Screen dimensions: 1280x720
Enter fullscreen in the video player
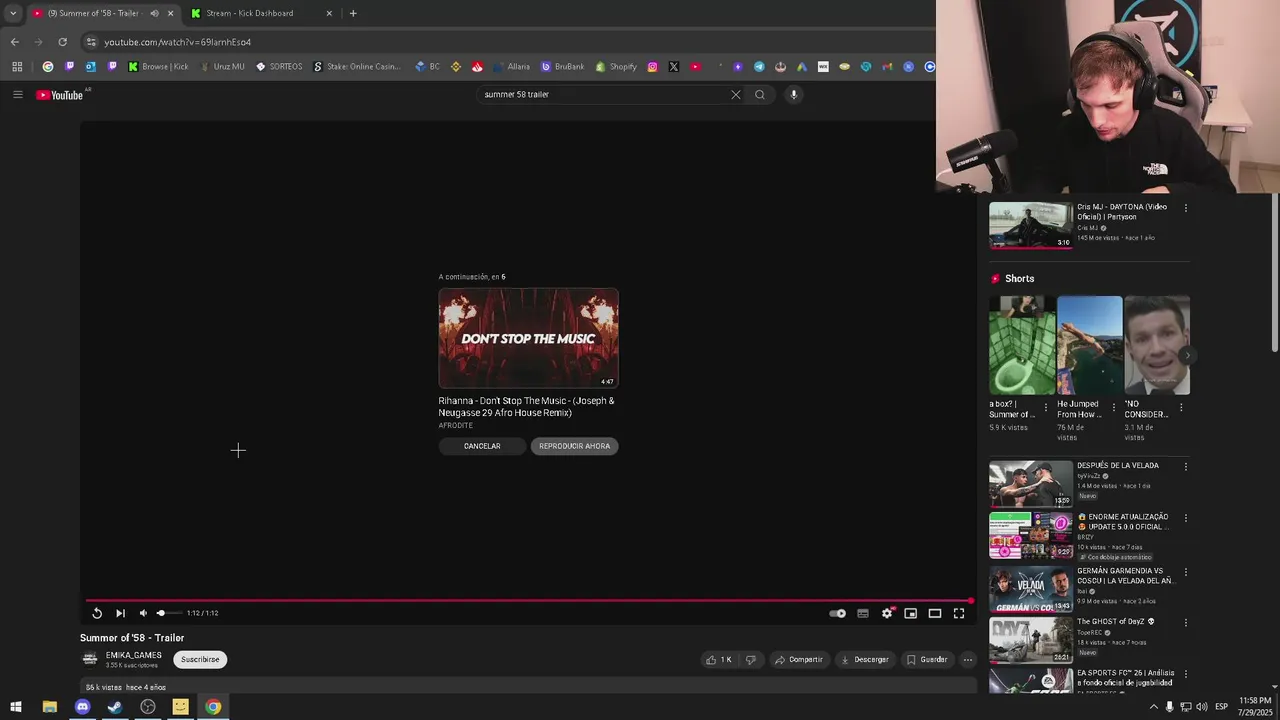point(959,613)
